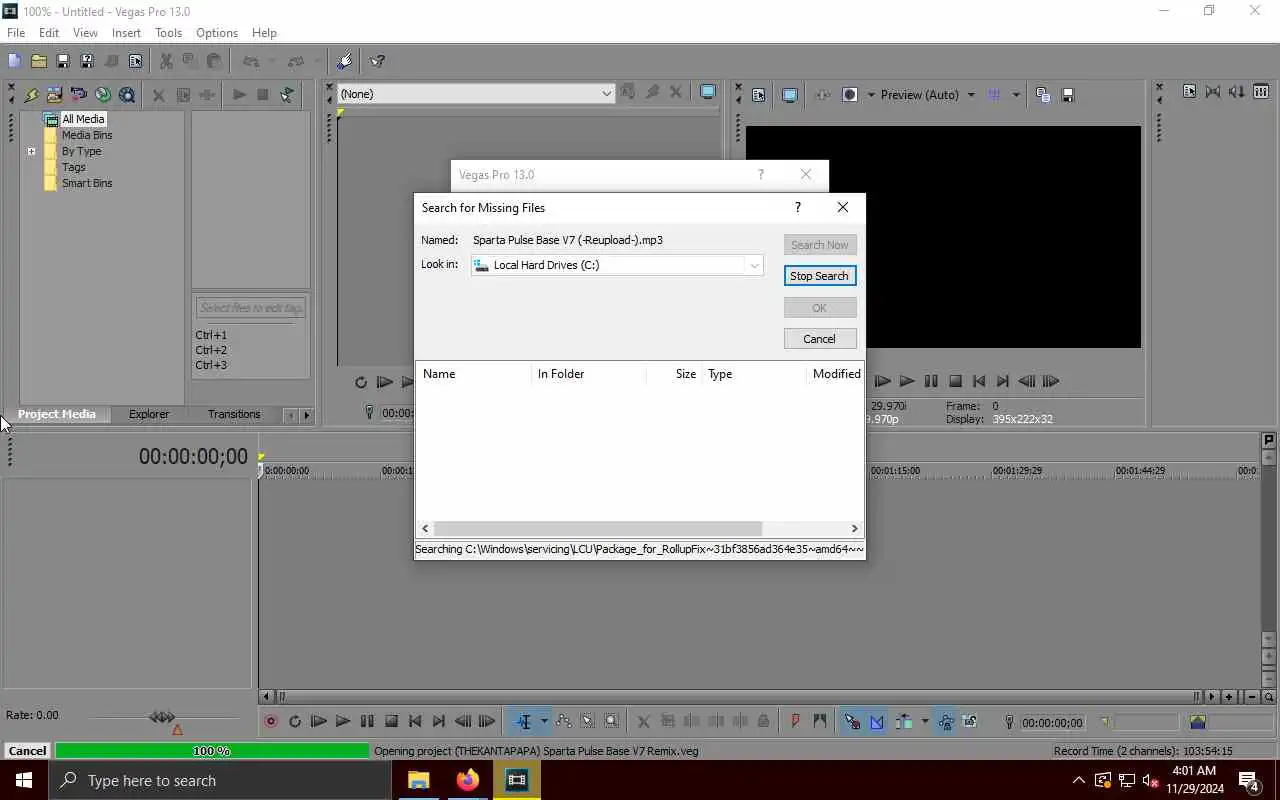Open the Edit menu
The width and height of the screenshot is (1280, 800).
click(49, 33)
